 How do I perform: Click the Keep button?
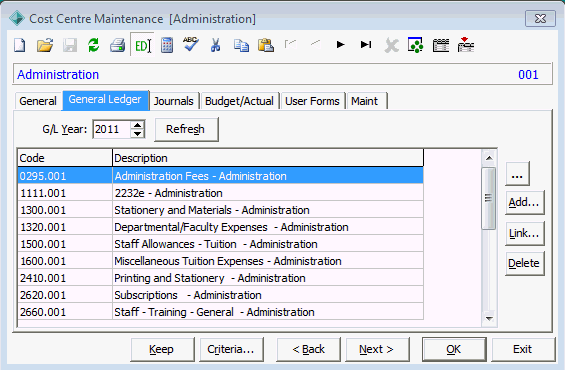point(162,349)
